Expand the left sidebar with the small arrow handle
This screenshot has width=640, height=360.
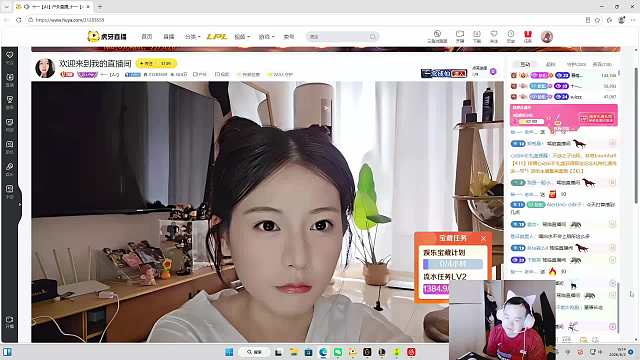pos(20,204)
